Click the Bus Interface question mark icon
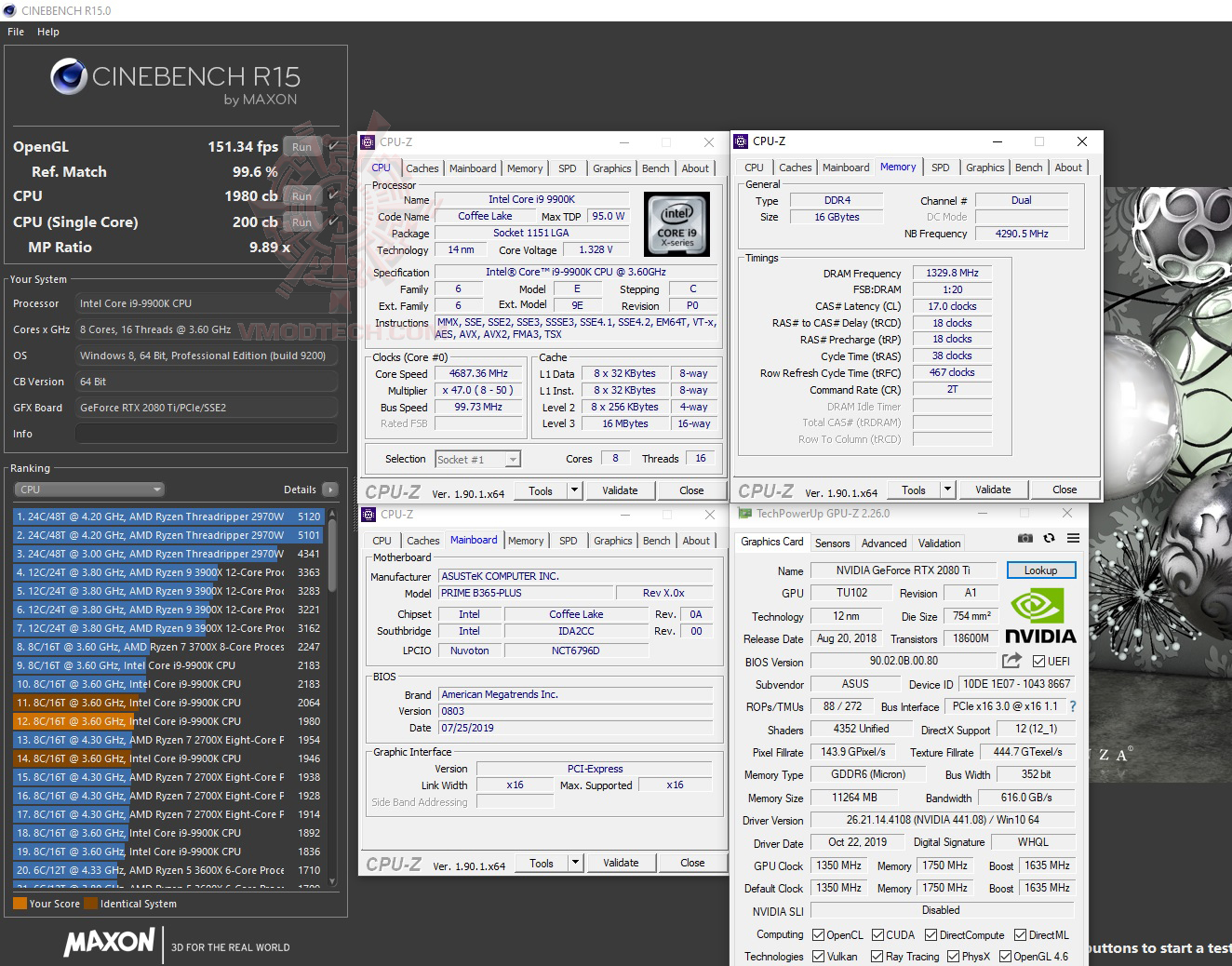Viewport: 1232px width, 966px height. click(x=1072, y=706)
